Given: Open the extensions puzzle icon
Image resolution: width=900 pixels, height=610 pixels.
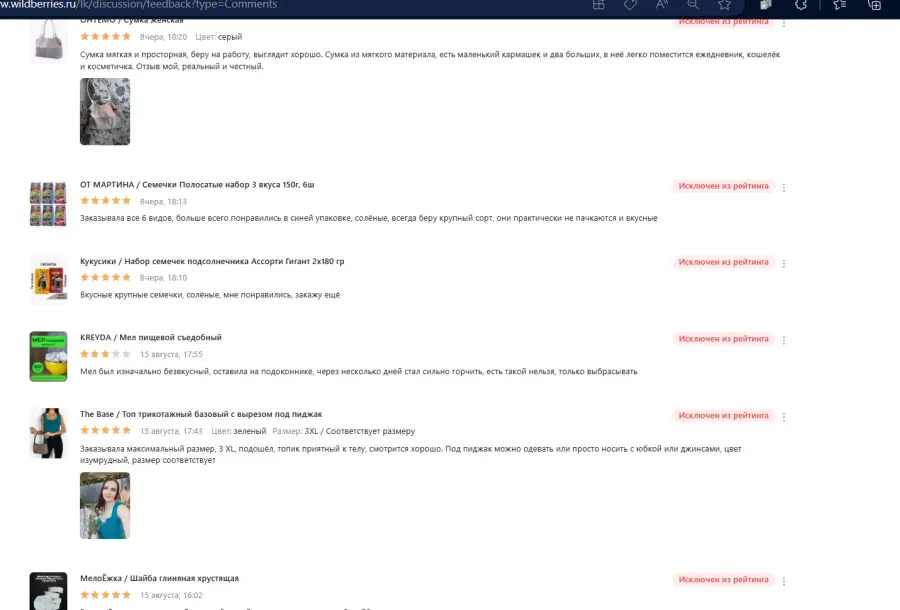Looking at the screenshot, I should tap(801, 5).
